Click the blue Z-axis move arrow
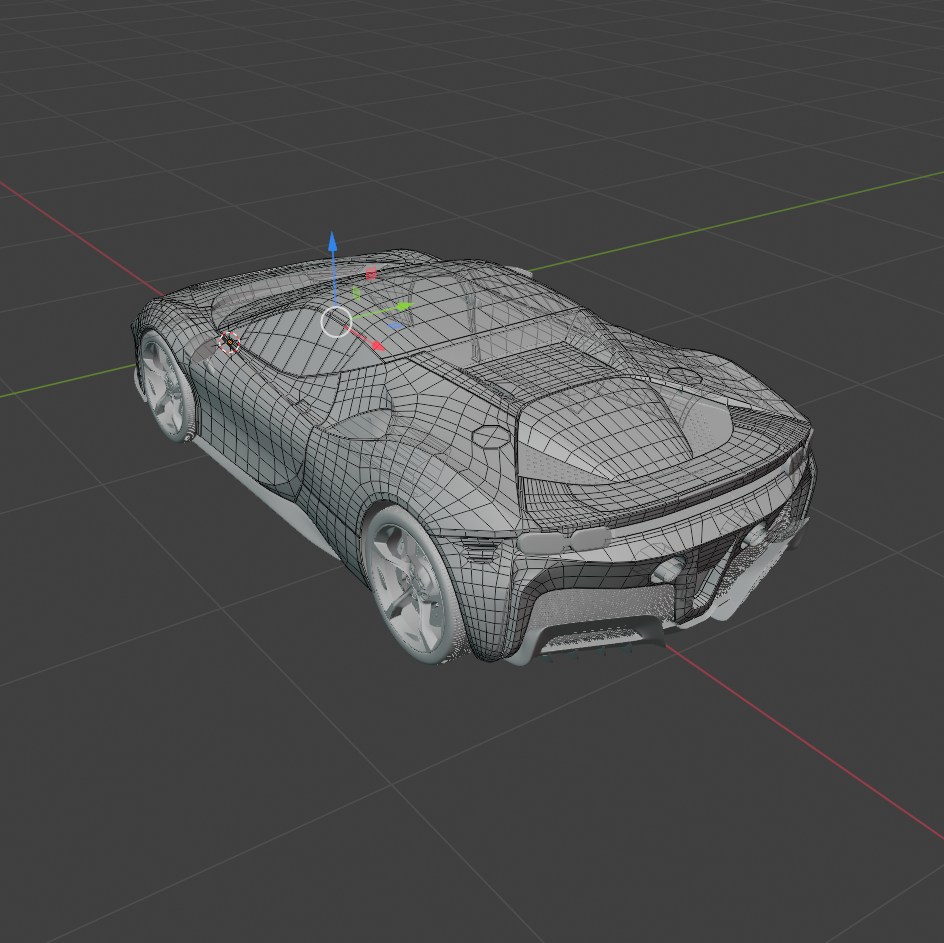Screen dimensions: 944x943 click(x=332, y=247)
